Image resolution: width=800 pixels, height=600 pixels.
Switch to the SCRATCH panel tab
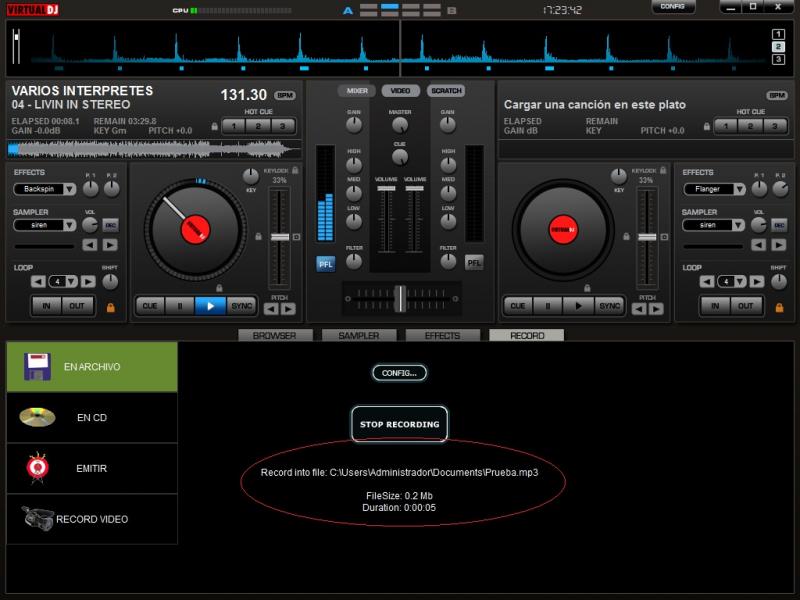[446, 91]
